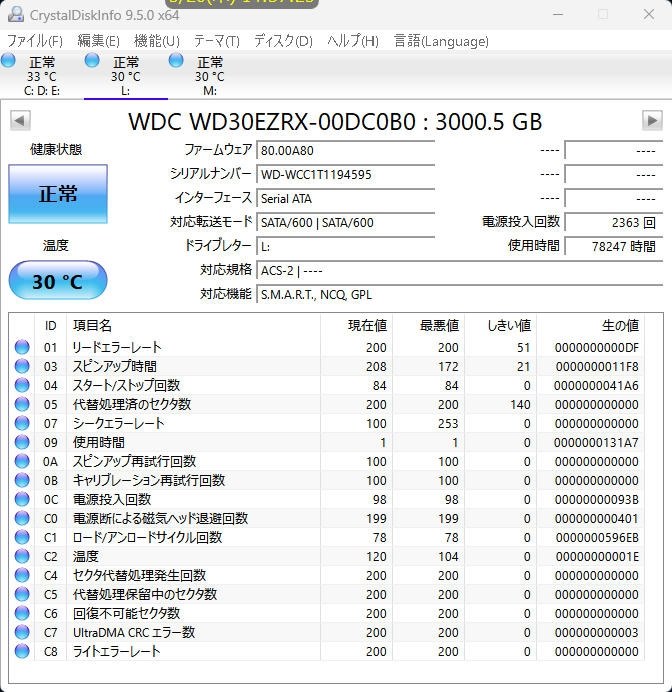Open the ファイル(F) menu
Image resolution: width=672 pixels, height=692 pixels.
[35, 41]
